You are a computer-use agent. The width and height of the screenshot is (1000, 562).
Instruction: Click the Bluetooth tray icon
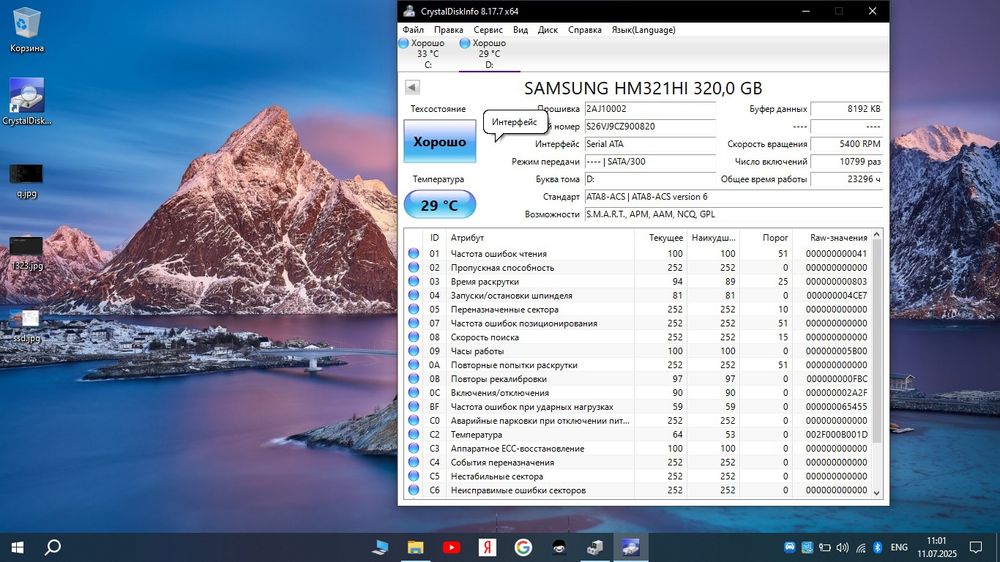[878, 547]
